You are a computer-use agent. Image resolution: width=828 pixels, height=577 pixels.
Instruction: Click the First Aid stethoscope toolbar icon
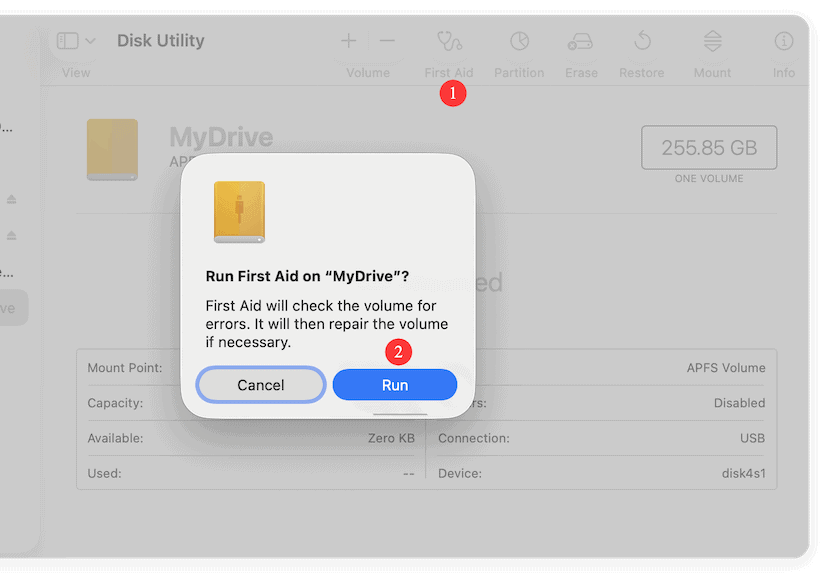click(449, 41)
